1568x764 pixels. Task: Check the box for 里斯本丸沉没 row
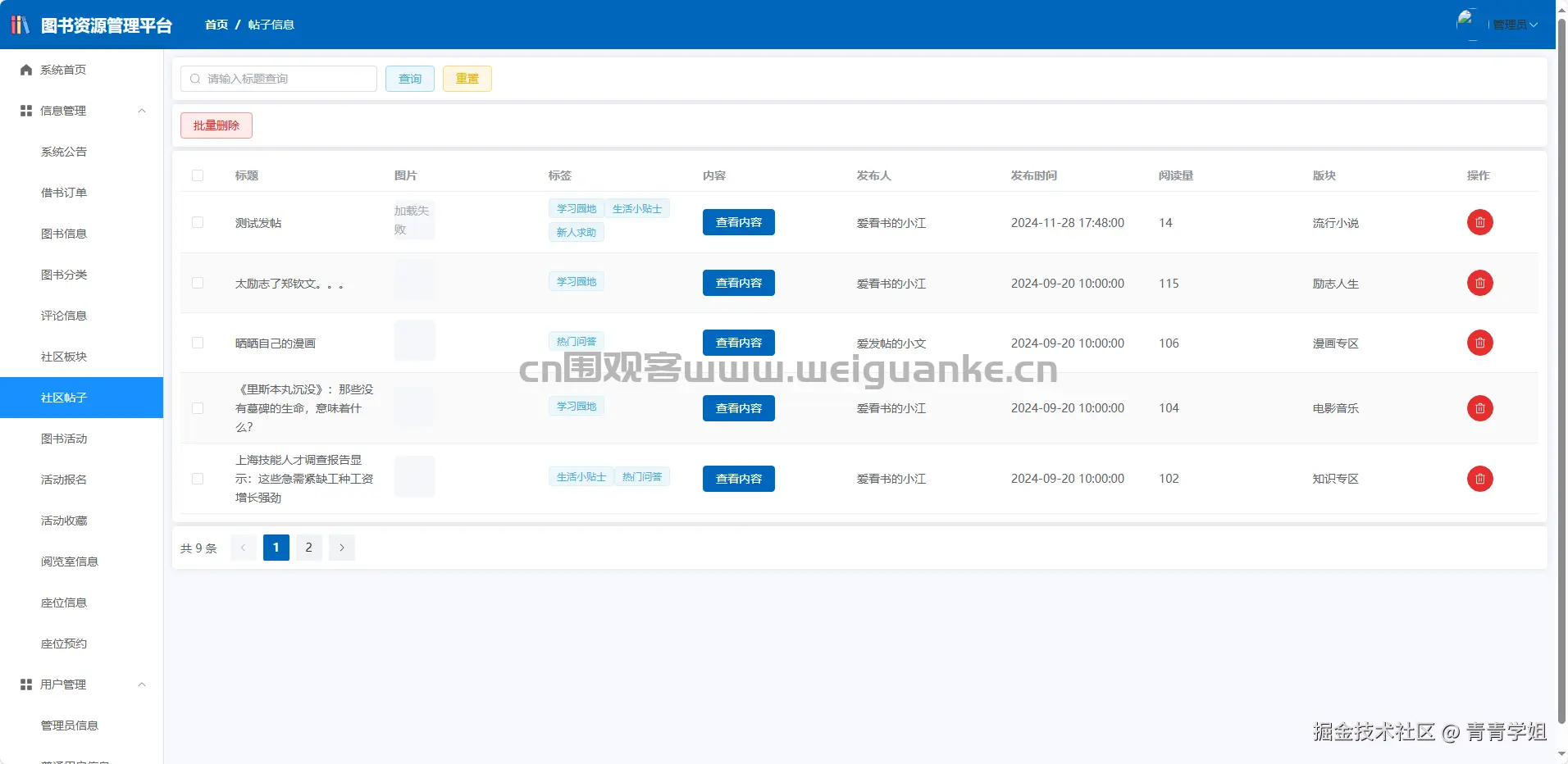click(198, 408)
